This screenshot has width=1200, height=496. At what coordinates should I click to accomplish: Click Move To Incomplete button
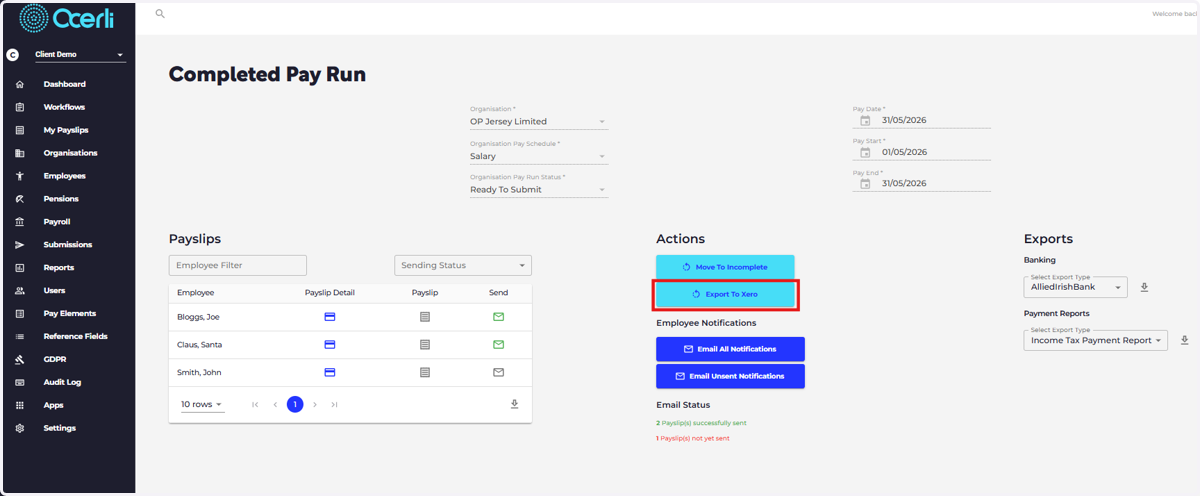click(725, 267)
